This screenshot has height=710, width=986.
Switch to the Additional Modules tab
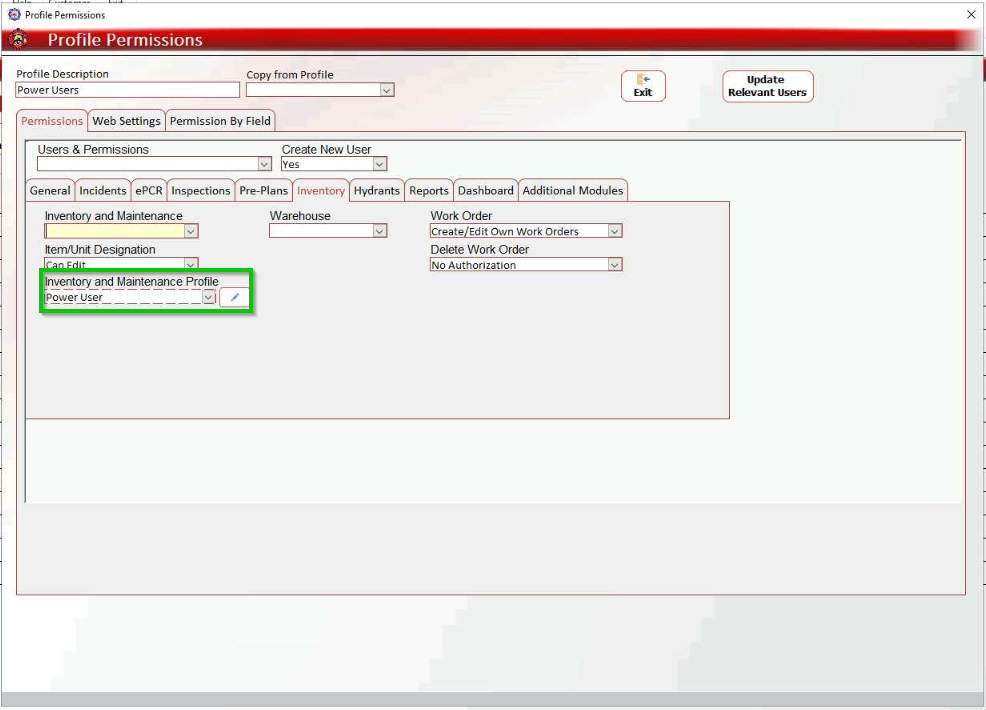tap(571, 190)
